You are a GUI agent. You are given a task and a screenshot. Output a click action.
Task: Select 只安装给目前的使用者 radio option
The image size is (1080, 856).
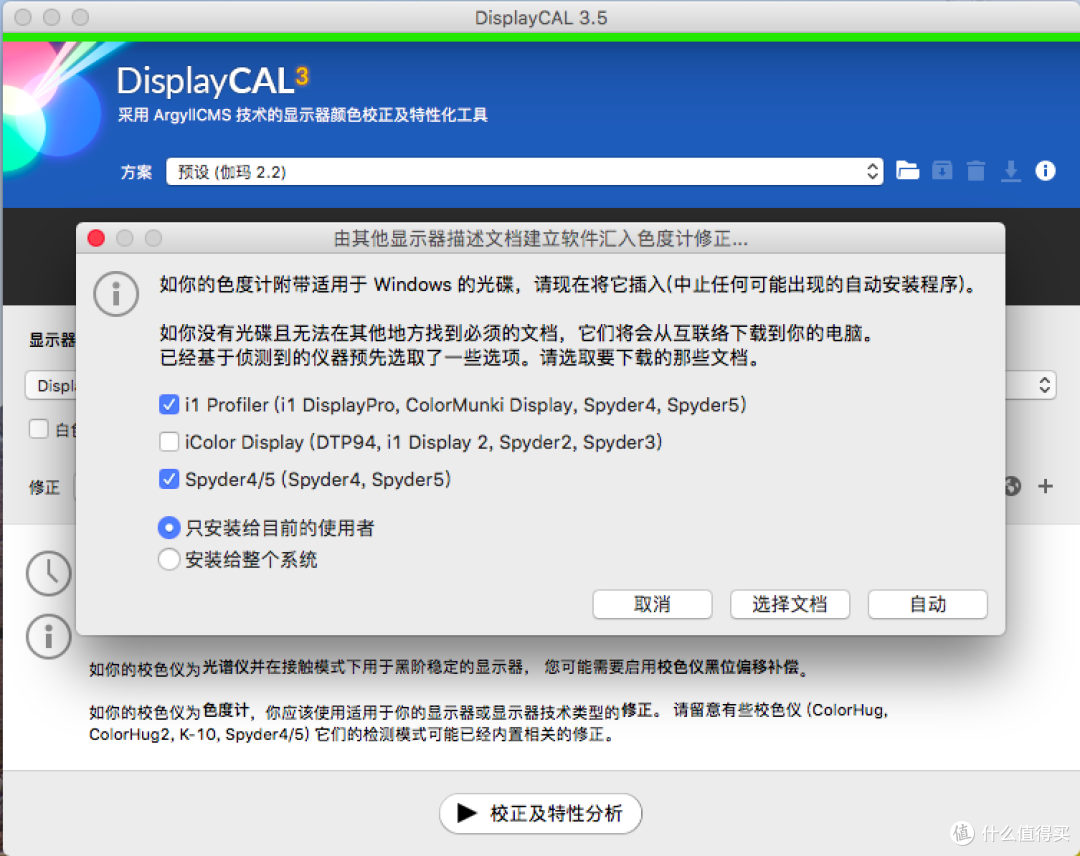click(x=169, y=528)
